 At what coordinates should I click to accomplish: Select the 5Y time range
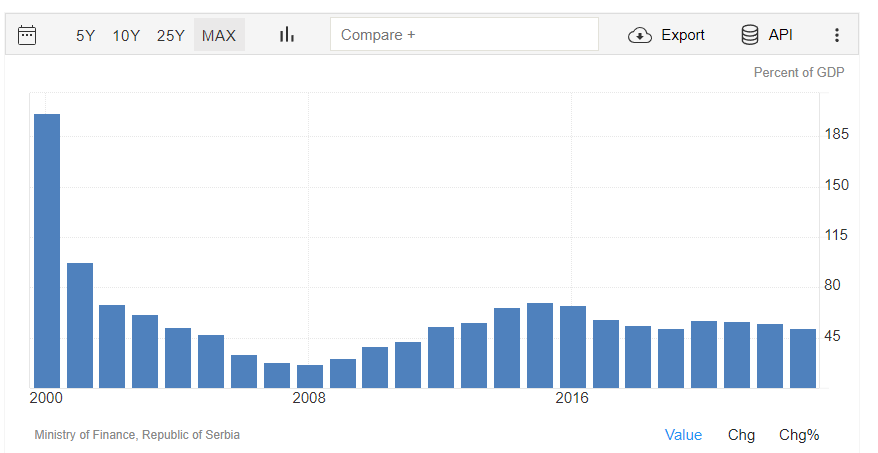coord(86,35)
